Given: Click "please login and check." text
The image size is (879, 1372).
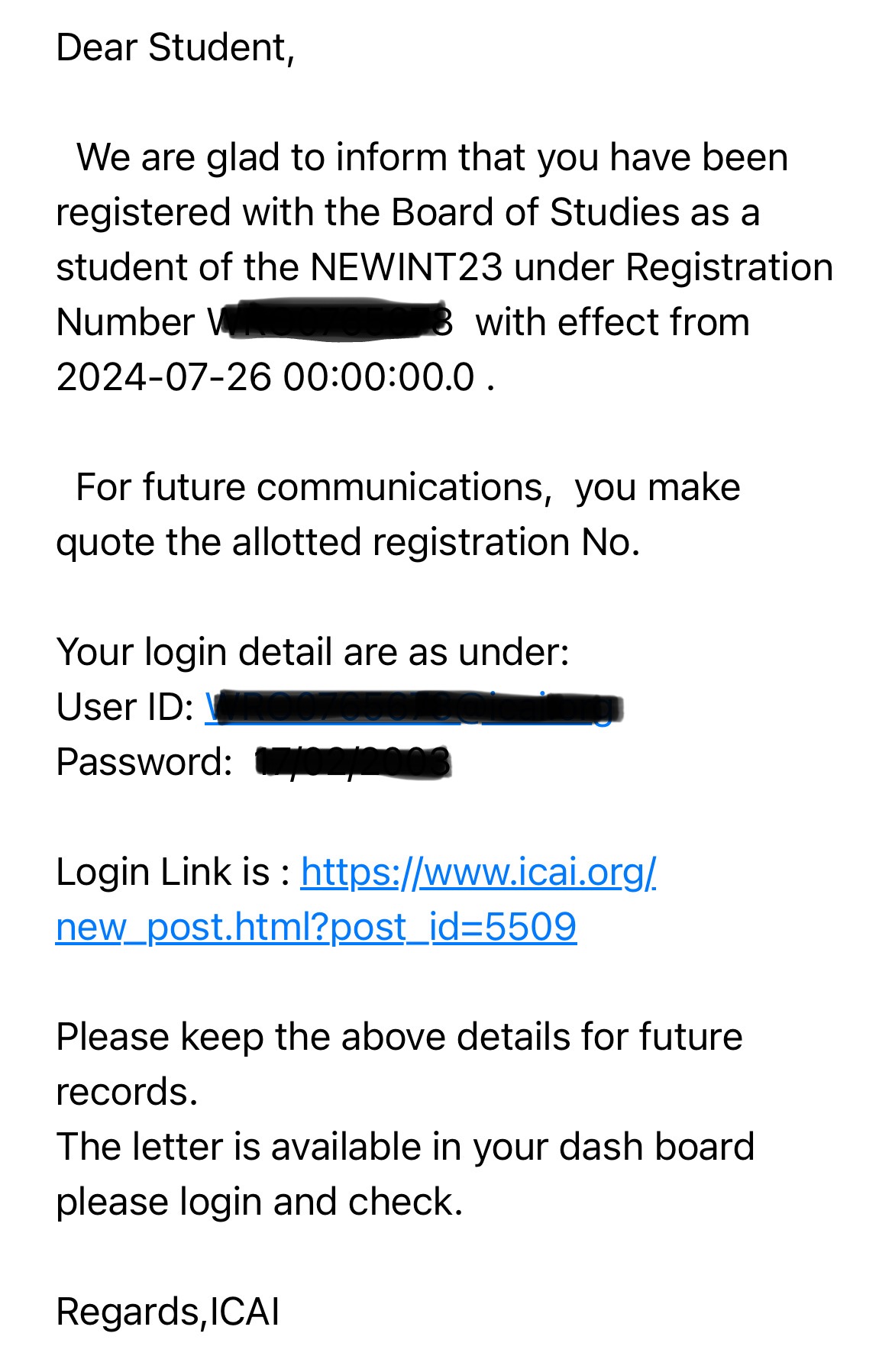Looking at the screenshot, I should [x=260, y=1202].
